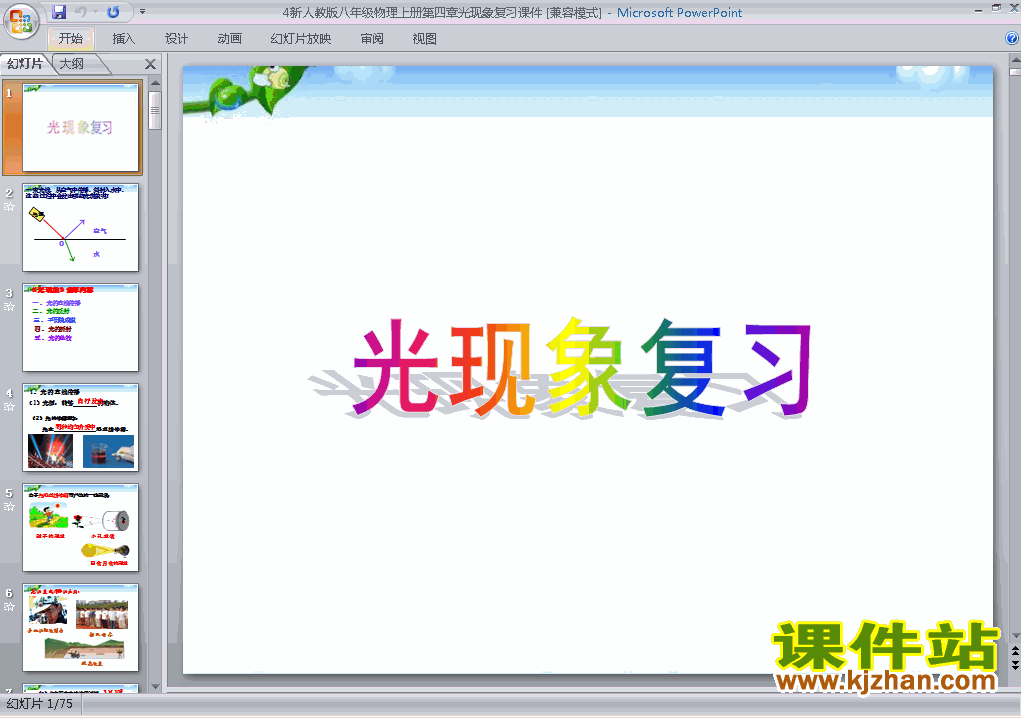Screen dimensions: 1021x718
Task: Select slide 1 thumbnail 光现象复习
Action: 81,128
